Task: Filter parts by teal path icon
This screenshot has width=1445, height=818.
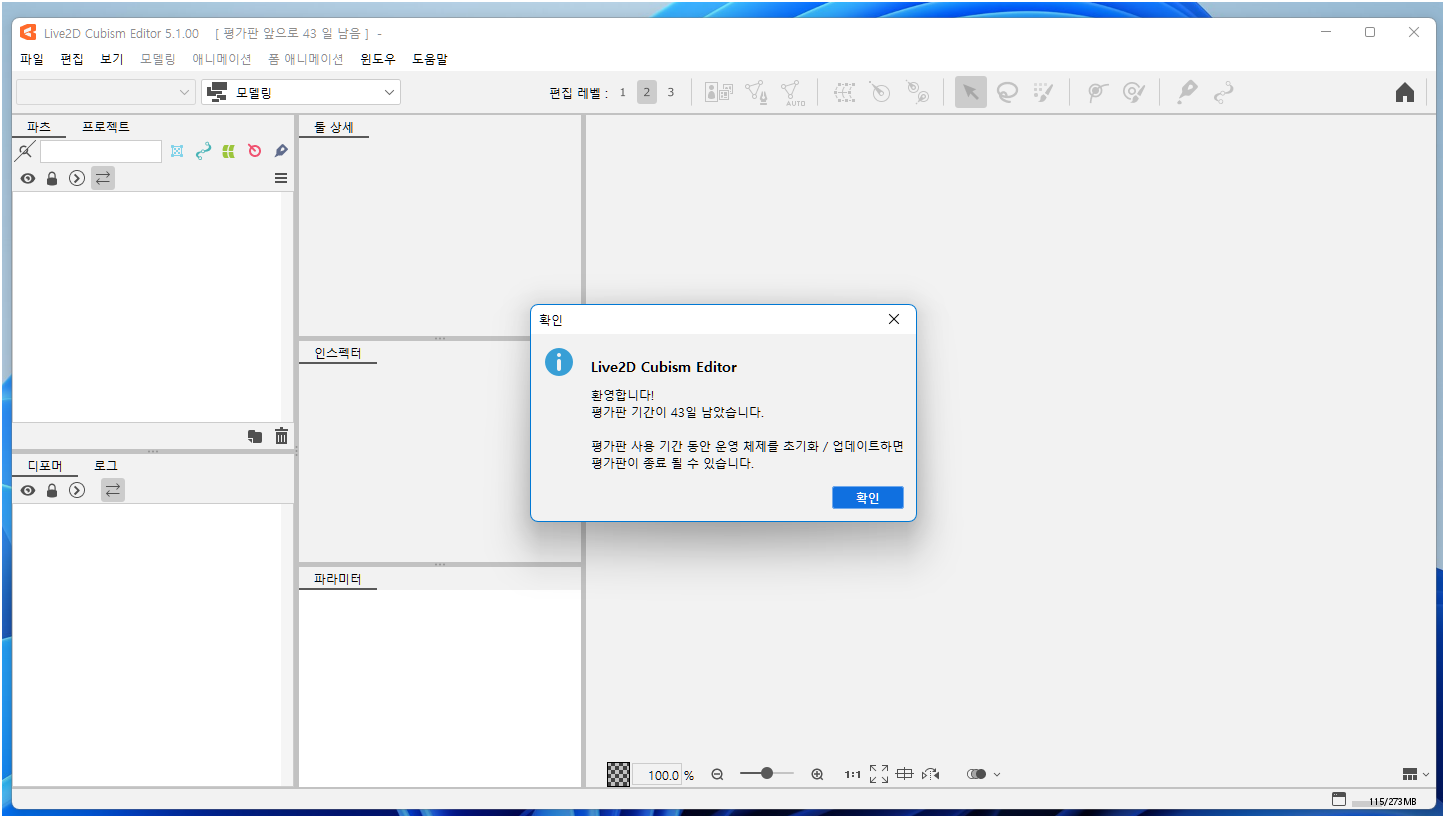Action: 203,151
